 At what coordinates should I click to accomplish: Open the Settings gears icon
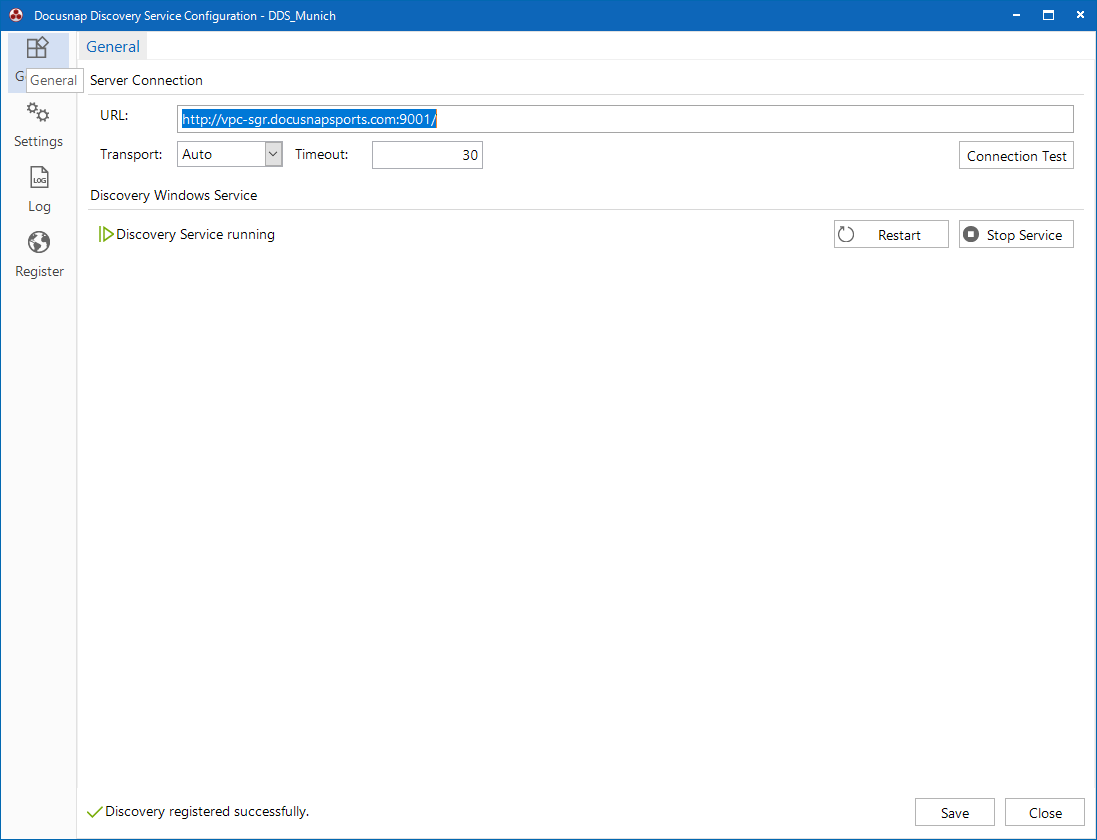[38, 112]
